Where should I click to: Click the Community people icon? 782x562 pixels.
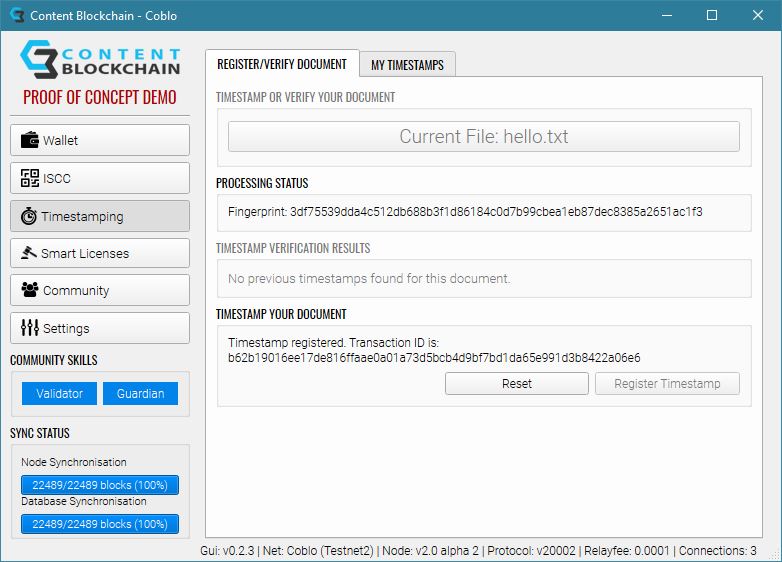tap(29, 290)
